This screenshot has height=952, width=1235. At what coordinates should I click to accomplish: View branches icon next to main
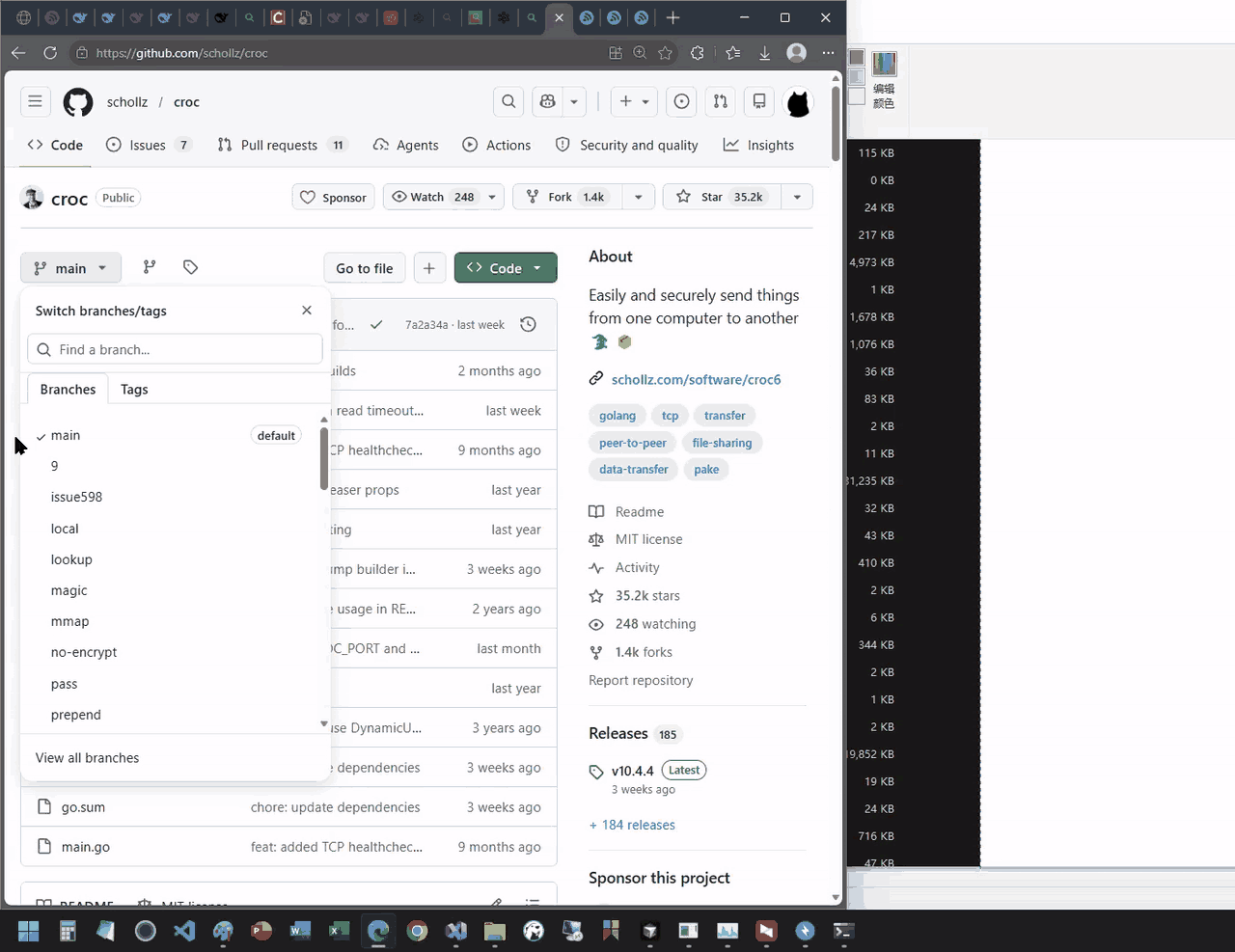[x=150, y=267]
